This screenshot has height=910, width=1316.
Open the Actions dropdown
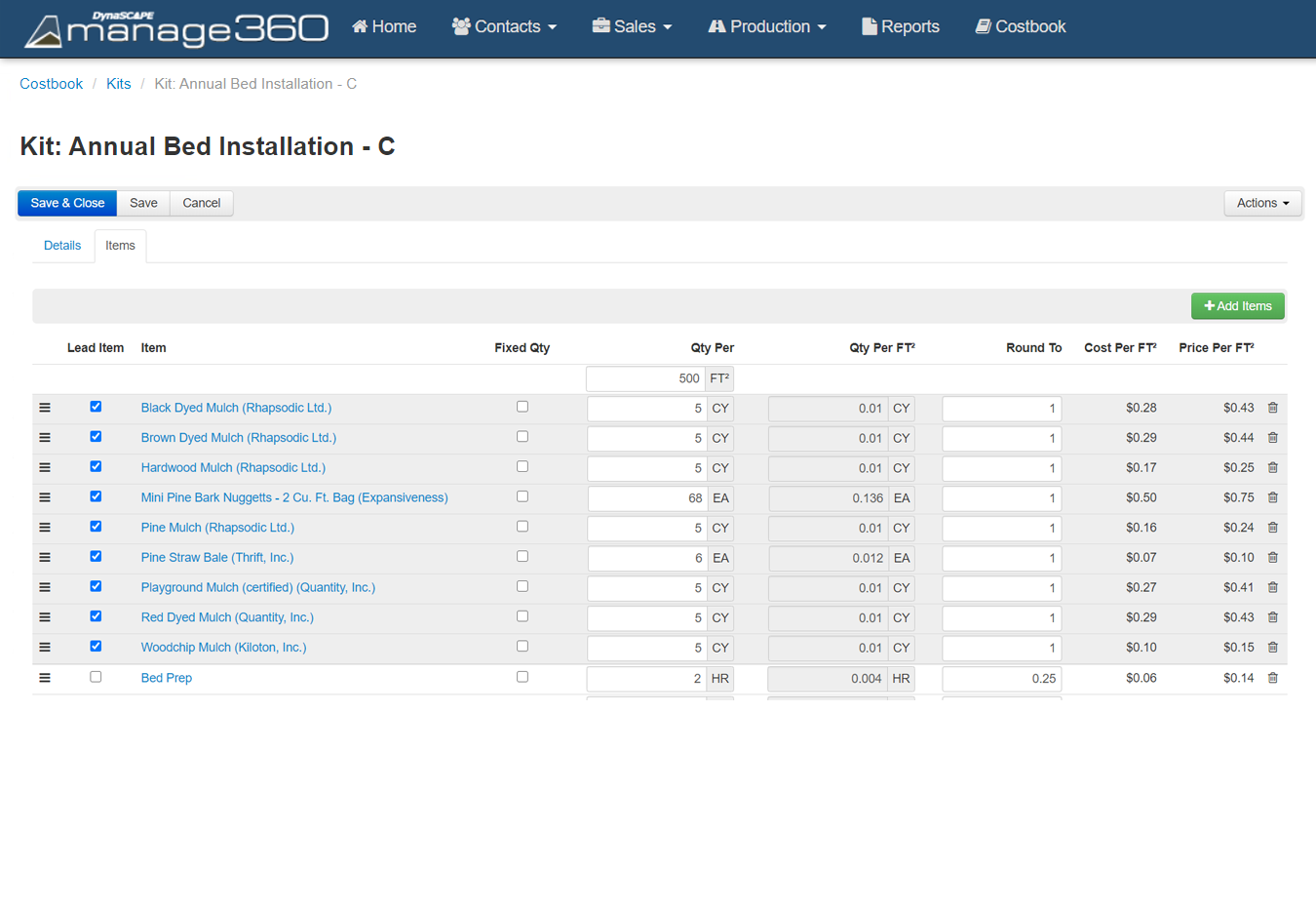click(1262, 203)
